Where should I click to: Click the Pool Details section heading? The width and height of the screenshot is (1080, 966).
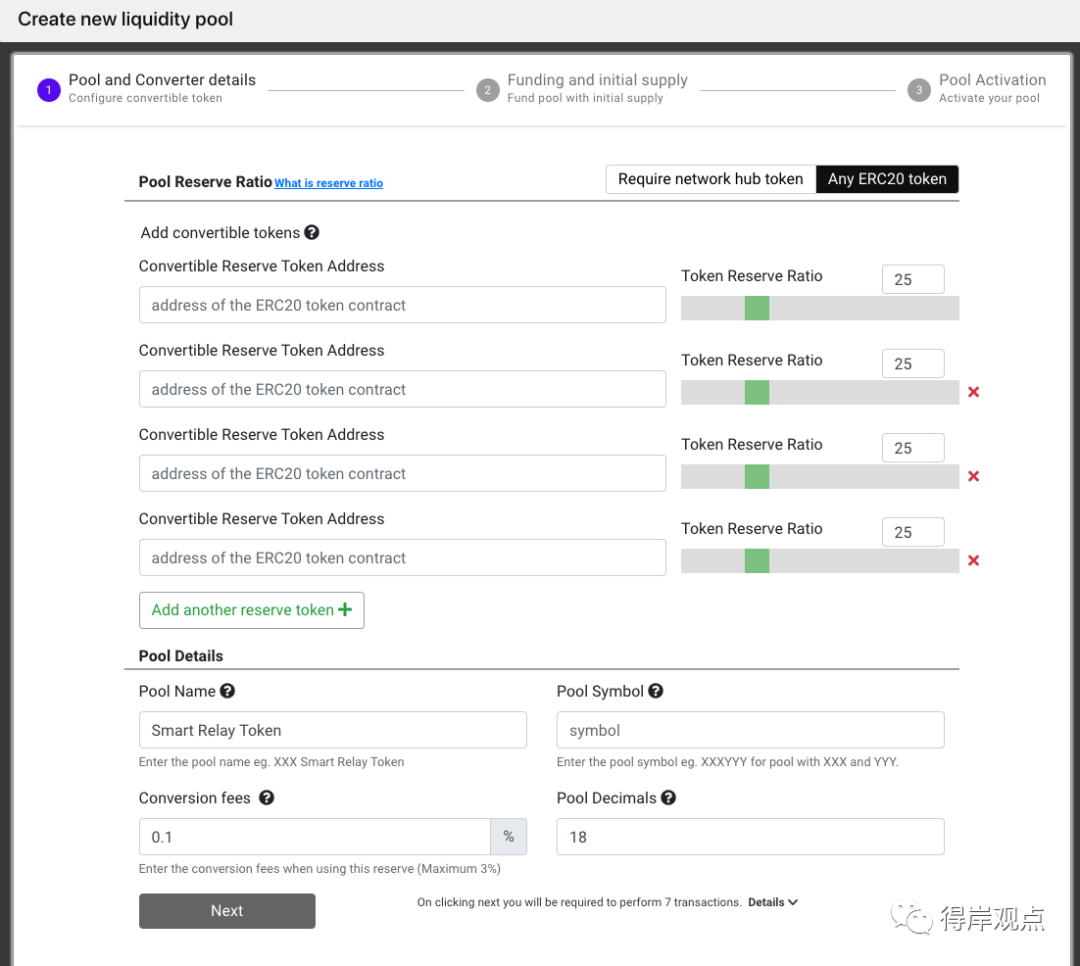pos(180,656)
